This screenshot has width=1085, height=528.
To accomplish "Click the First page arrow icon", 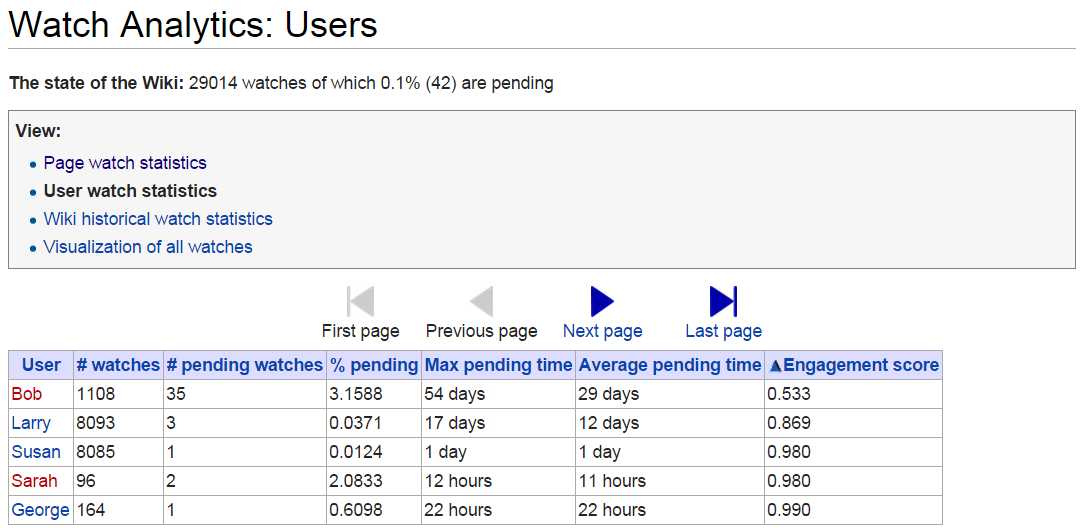I will pos(361,302).
